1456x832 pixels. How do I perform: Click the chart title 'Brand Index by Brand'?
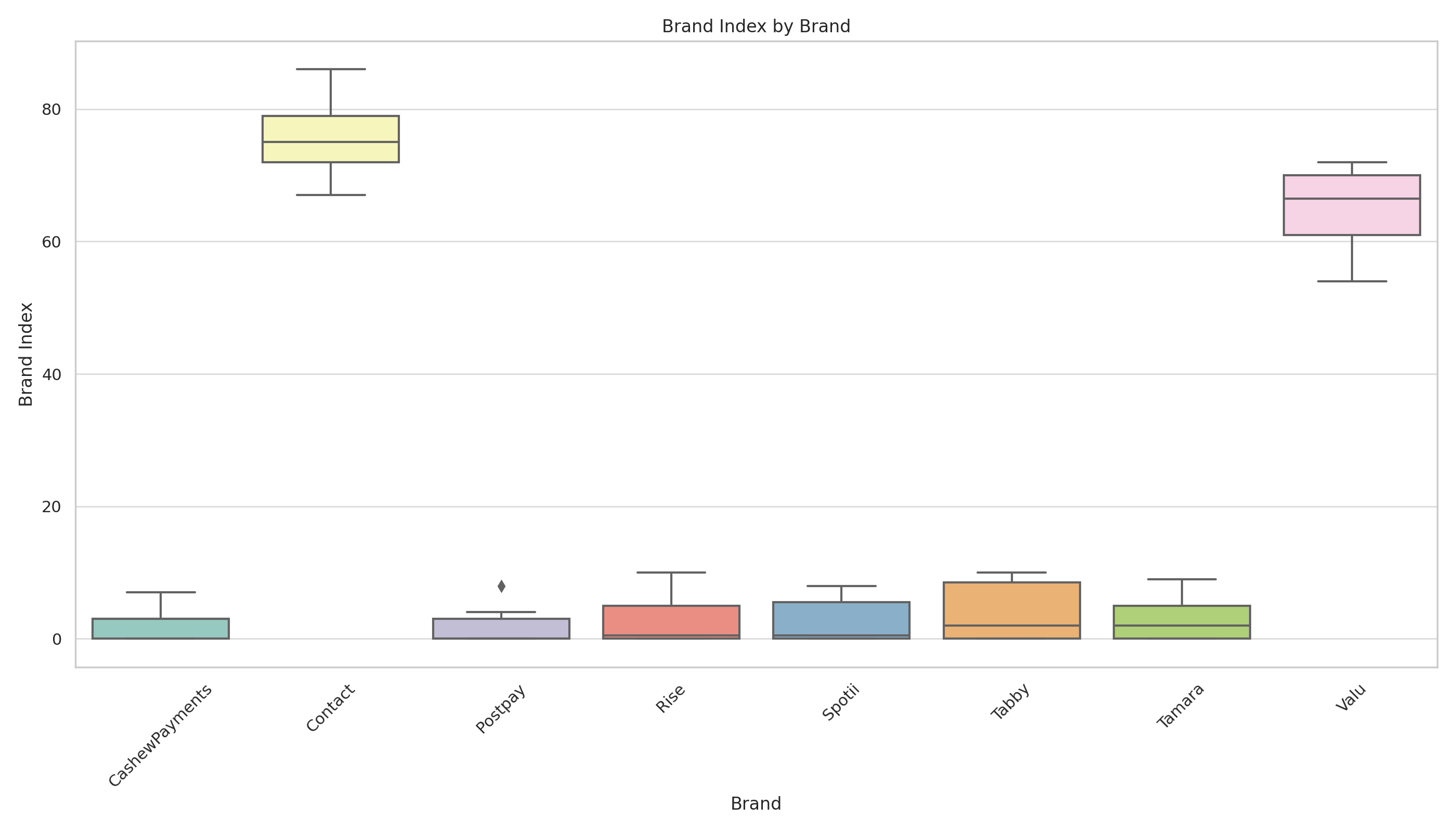click(756, 27)
